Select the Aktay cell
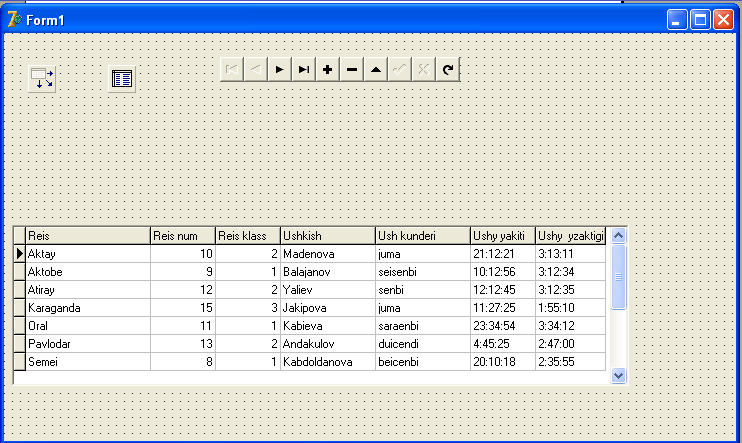The height and width of the screenshot is (443, 742). (88, 254)
